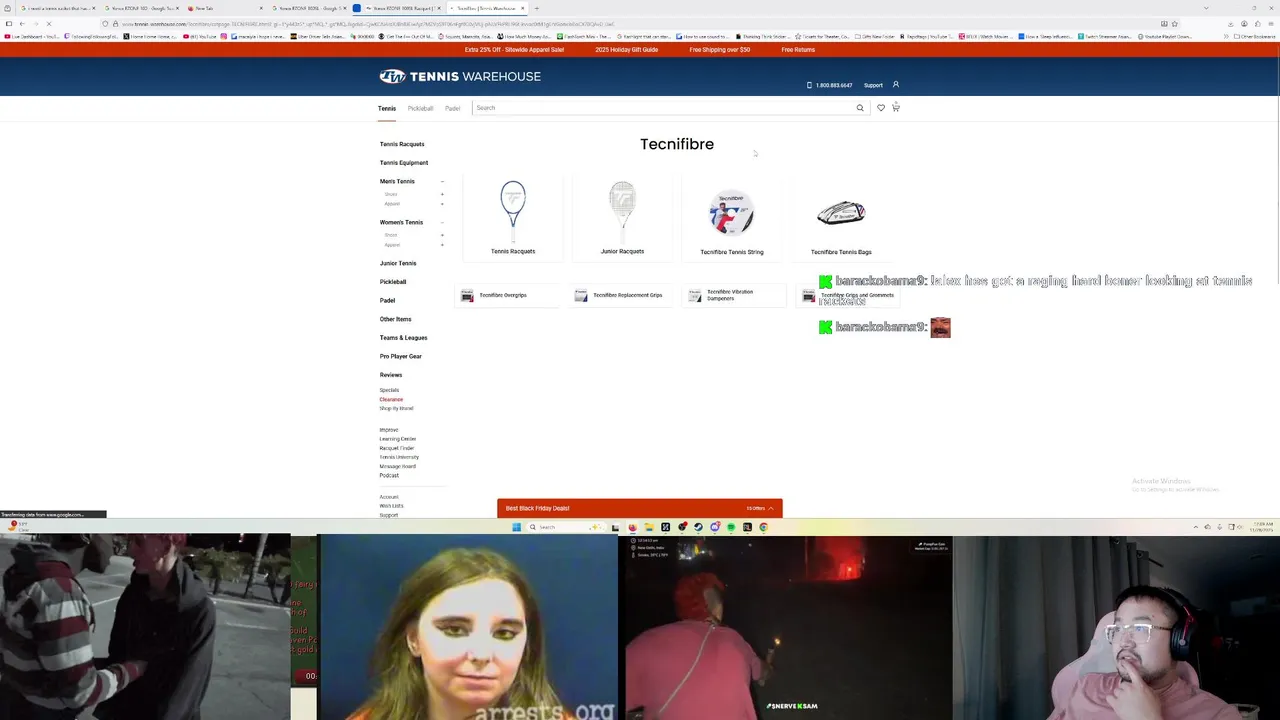The width and height of the screenshot is (1280, 720).
Task: Open the Tecnifibre Vibration Dampeners card
Action: tap(733, 295)
